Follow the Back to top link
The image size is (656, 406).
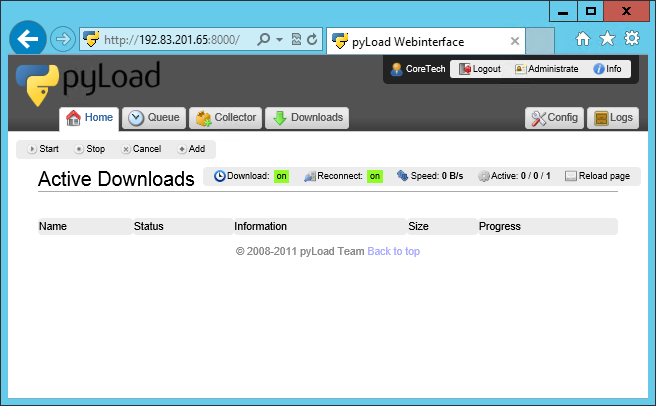pyautogui.click(x=394, y=251)
